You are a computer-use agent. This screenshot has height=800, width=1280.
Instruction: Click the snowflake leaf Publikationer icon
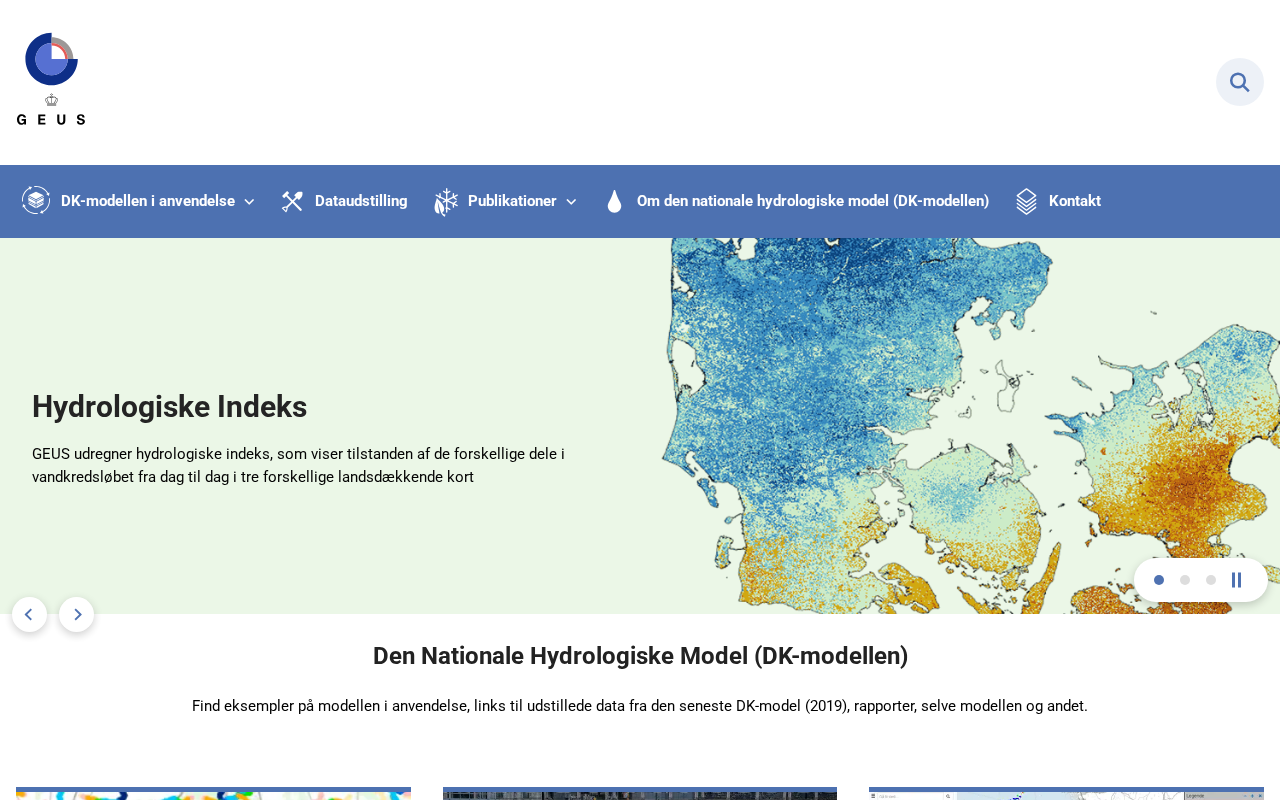pos(446,202)
